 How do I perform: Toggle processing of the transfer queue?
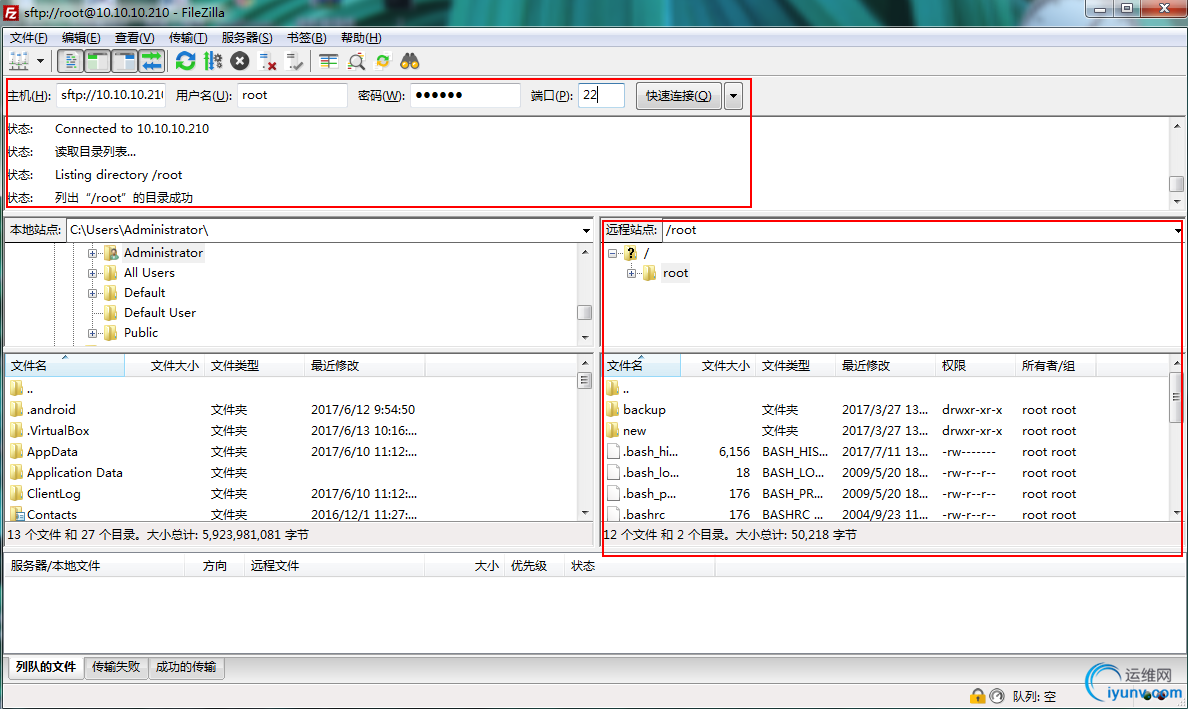pos(213,61)
